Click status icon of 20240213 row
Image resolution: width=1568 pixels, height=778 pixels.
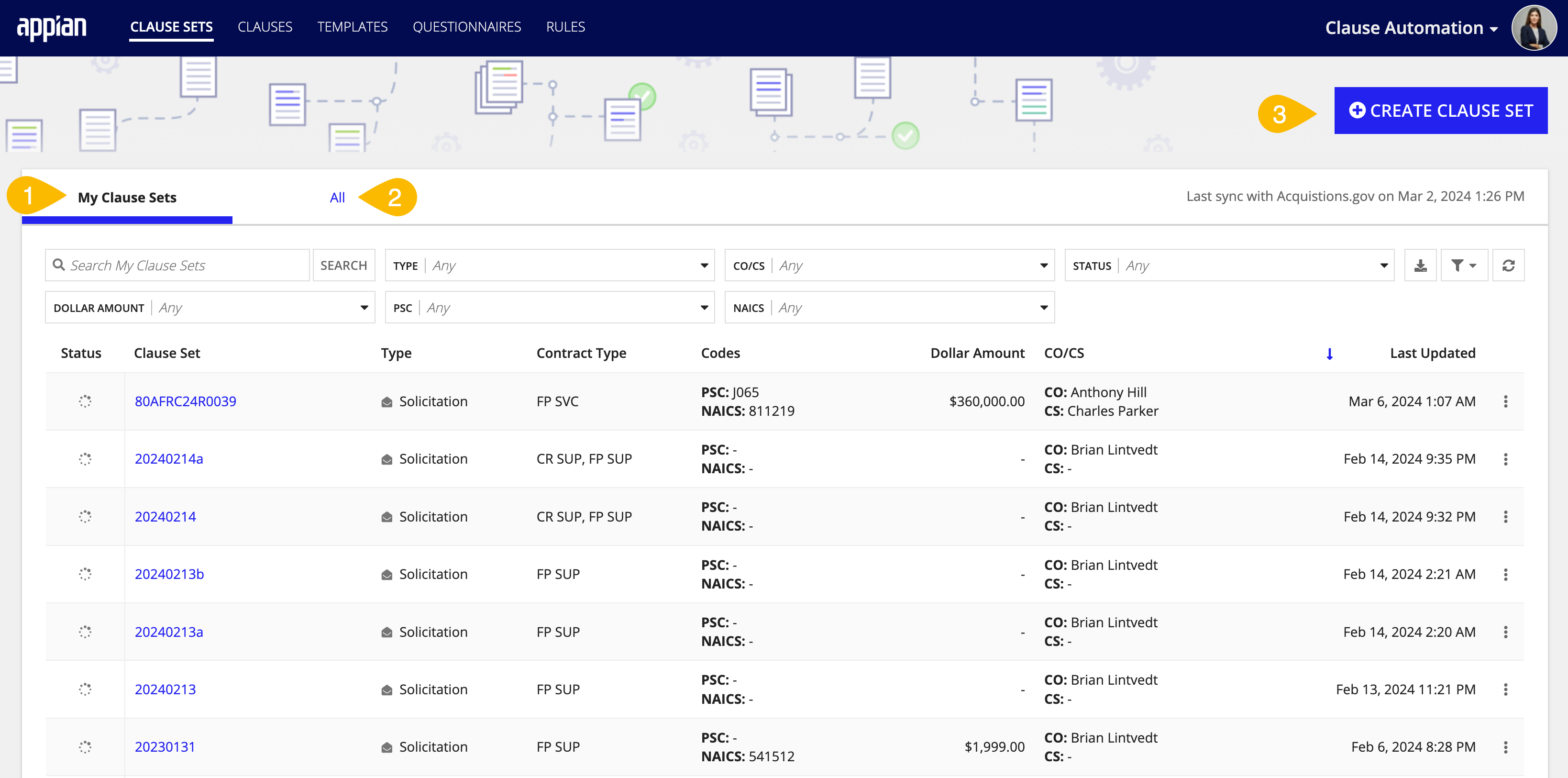(x=85, y=689)
